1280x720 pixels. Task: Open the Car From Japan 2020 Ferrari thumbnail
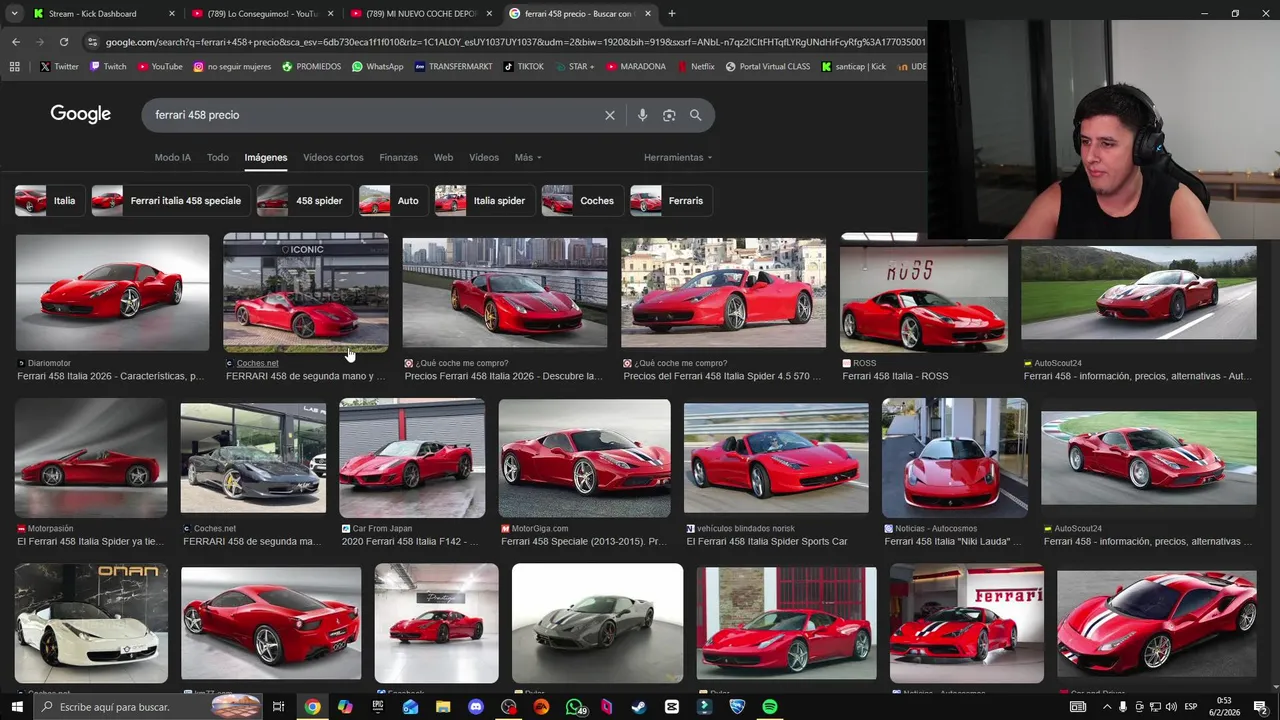click(x=412, y=458)
